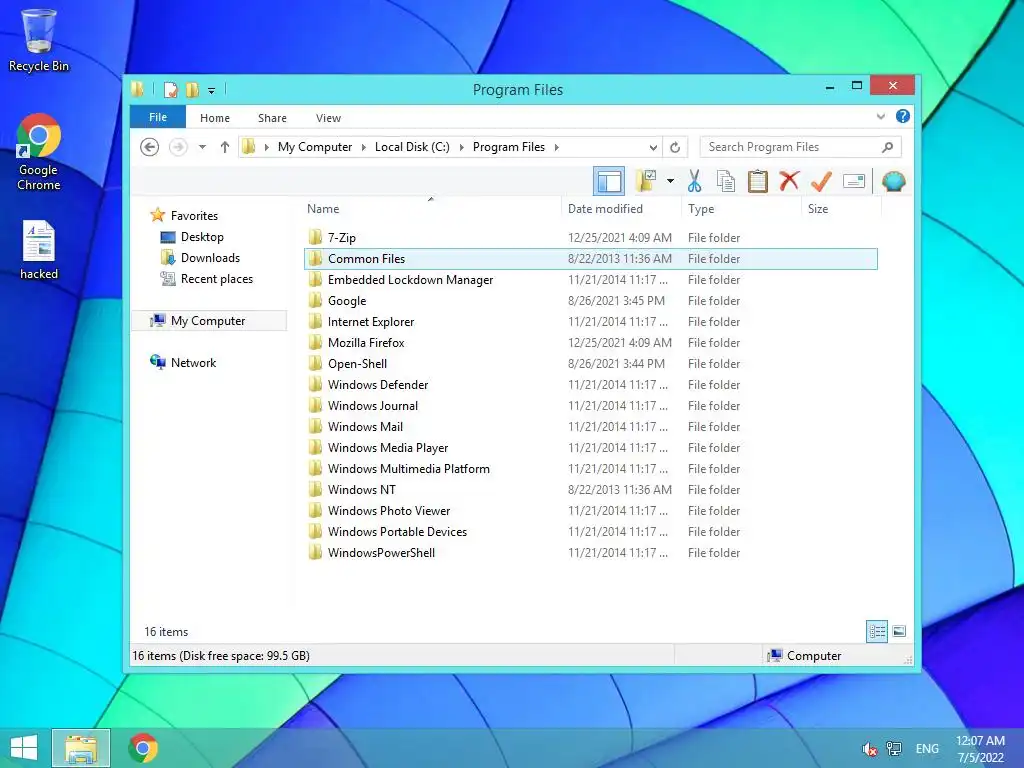The height and width of the screenshot is (768, 1024).
Task: Select the Mozilla Firefox folder
Action: point(366,342)
